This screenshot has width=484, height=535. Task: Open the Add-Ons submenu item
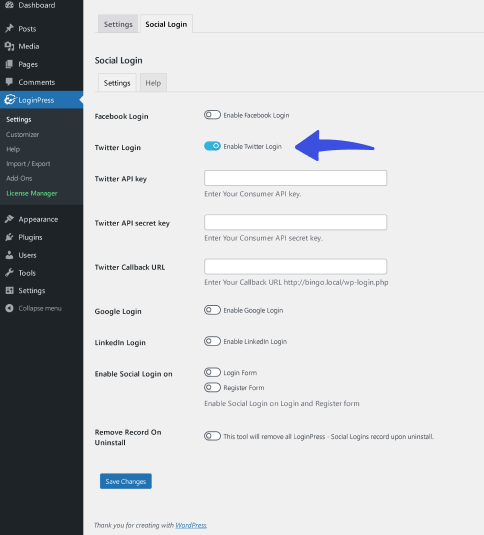coord(19,178)
